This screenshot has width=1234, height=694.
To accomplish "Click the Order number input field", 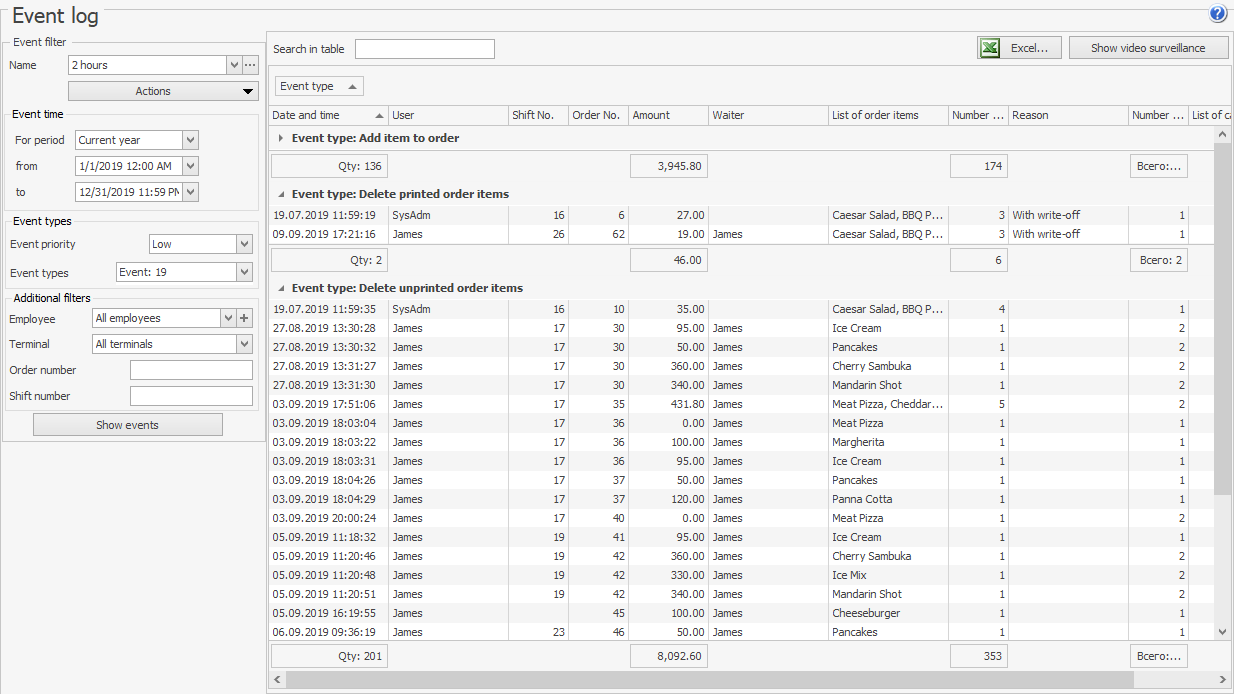I will [x=191, y=370].
